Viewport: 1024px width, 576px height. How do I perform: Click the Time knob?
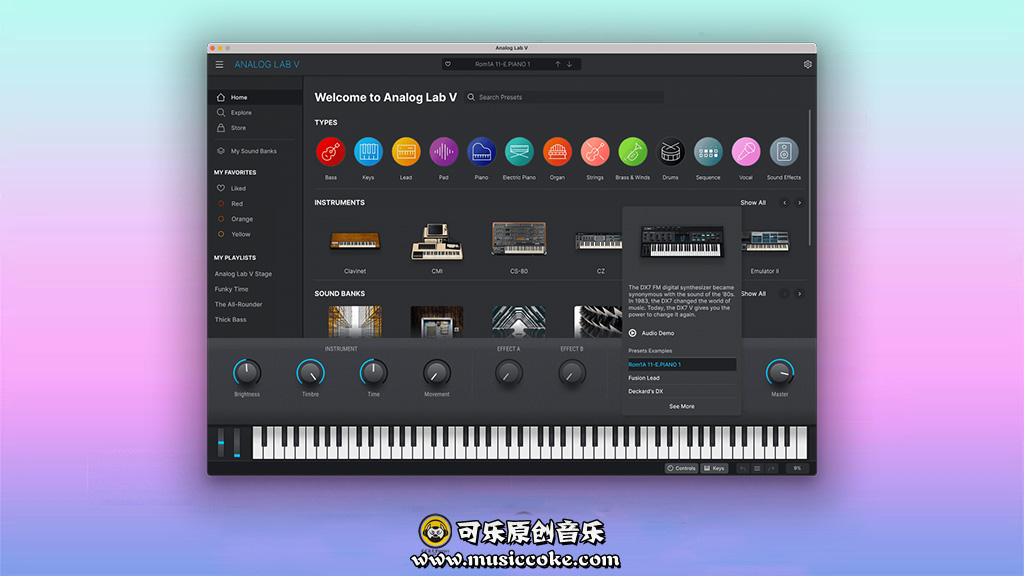pos(374,373)
